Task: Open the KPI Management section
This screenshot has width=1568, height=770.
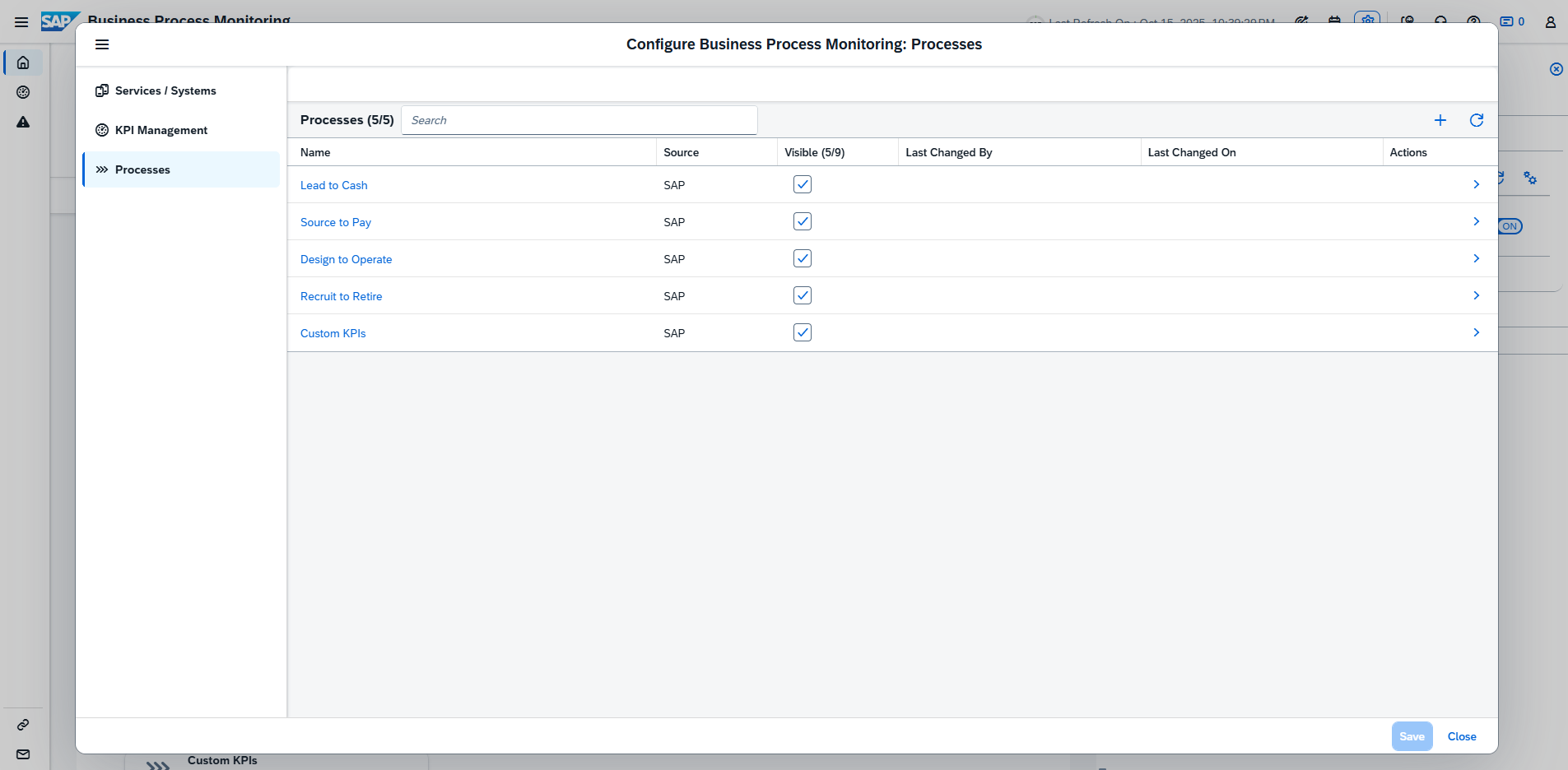Action: click(161, 130)
